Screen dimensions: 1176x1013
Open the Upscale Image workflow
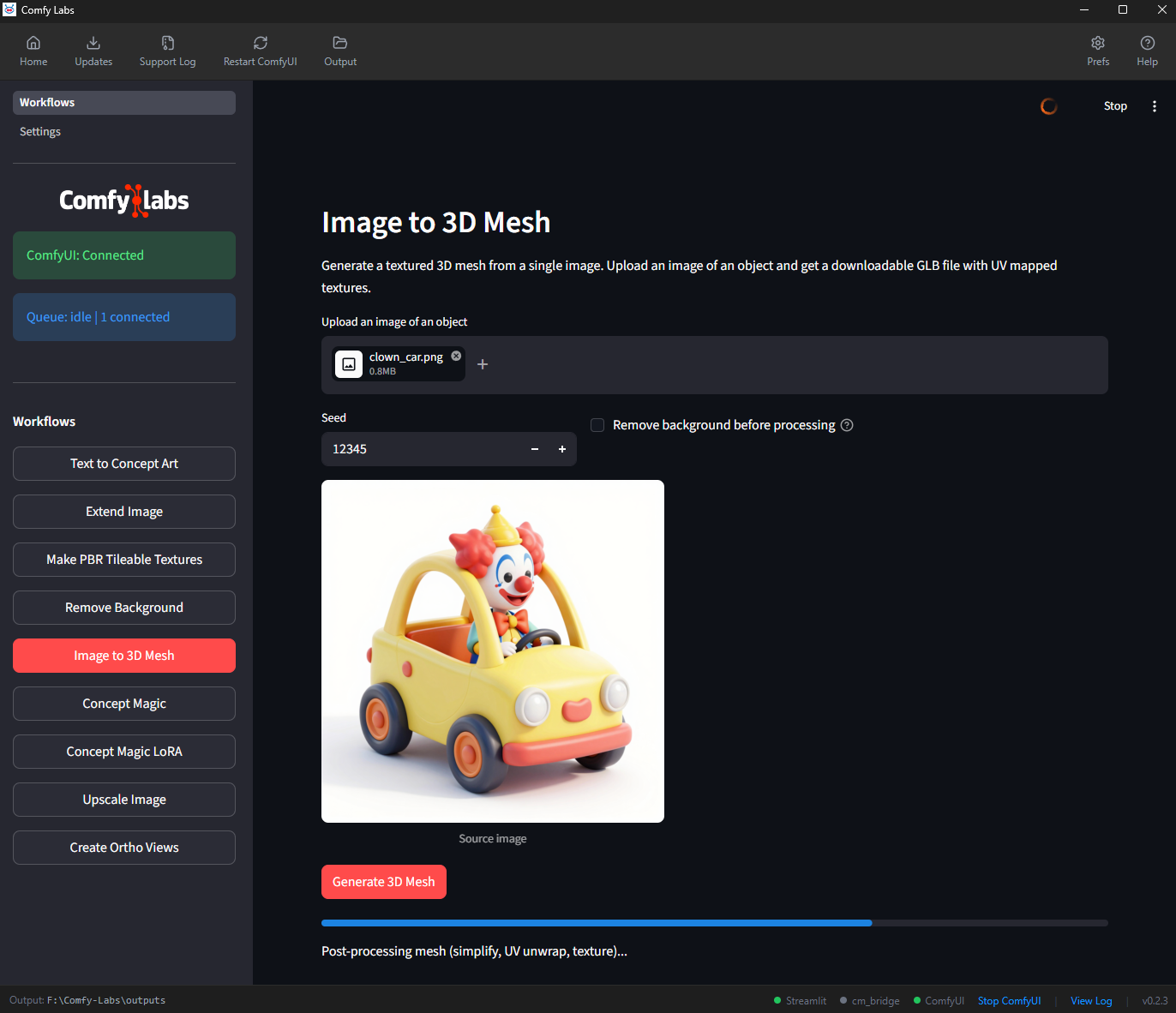(x=124, y=800)
